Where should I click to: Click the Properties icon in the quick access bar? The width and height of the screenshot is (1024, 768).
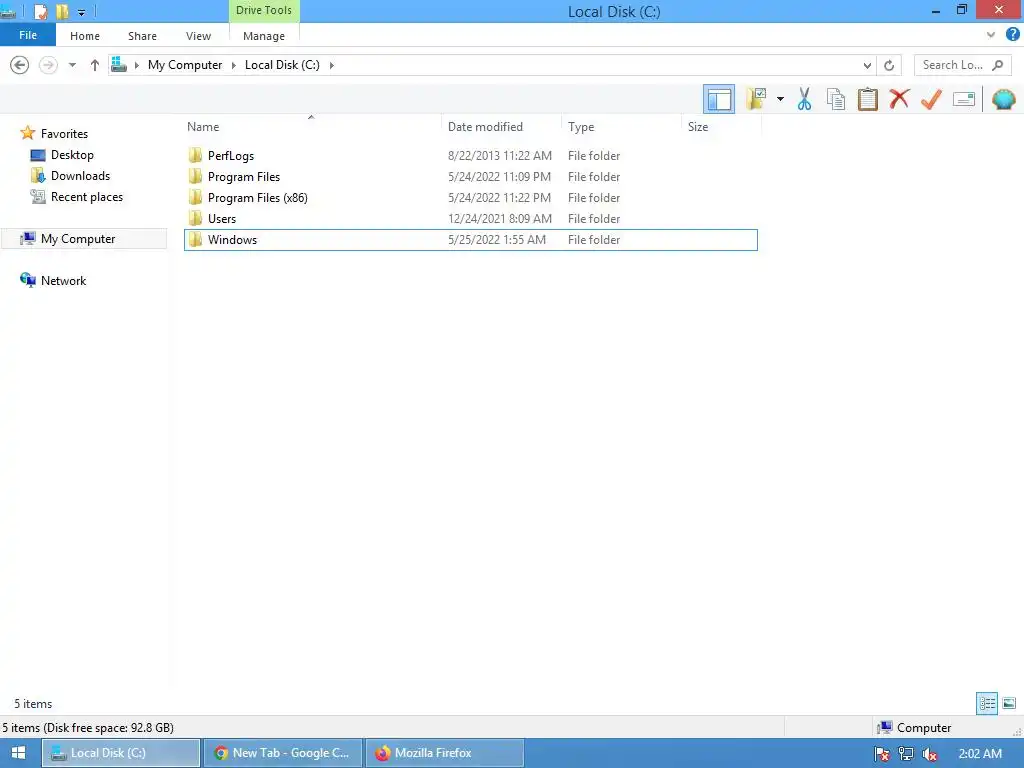click(40, 11)
